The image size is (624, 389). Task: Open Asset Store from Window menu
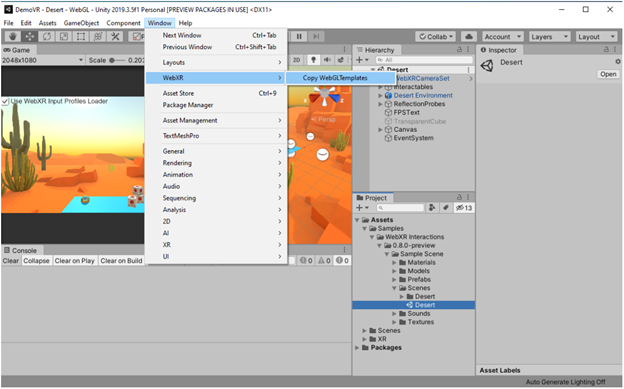(216, 93)
